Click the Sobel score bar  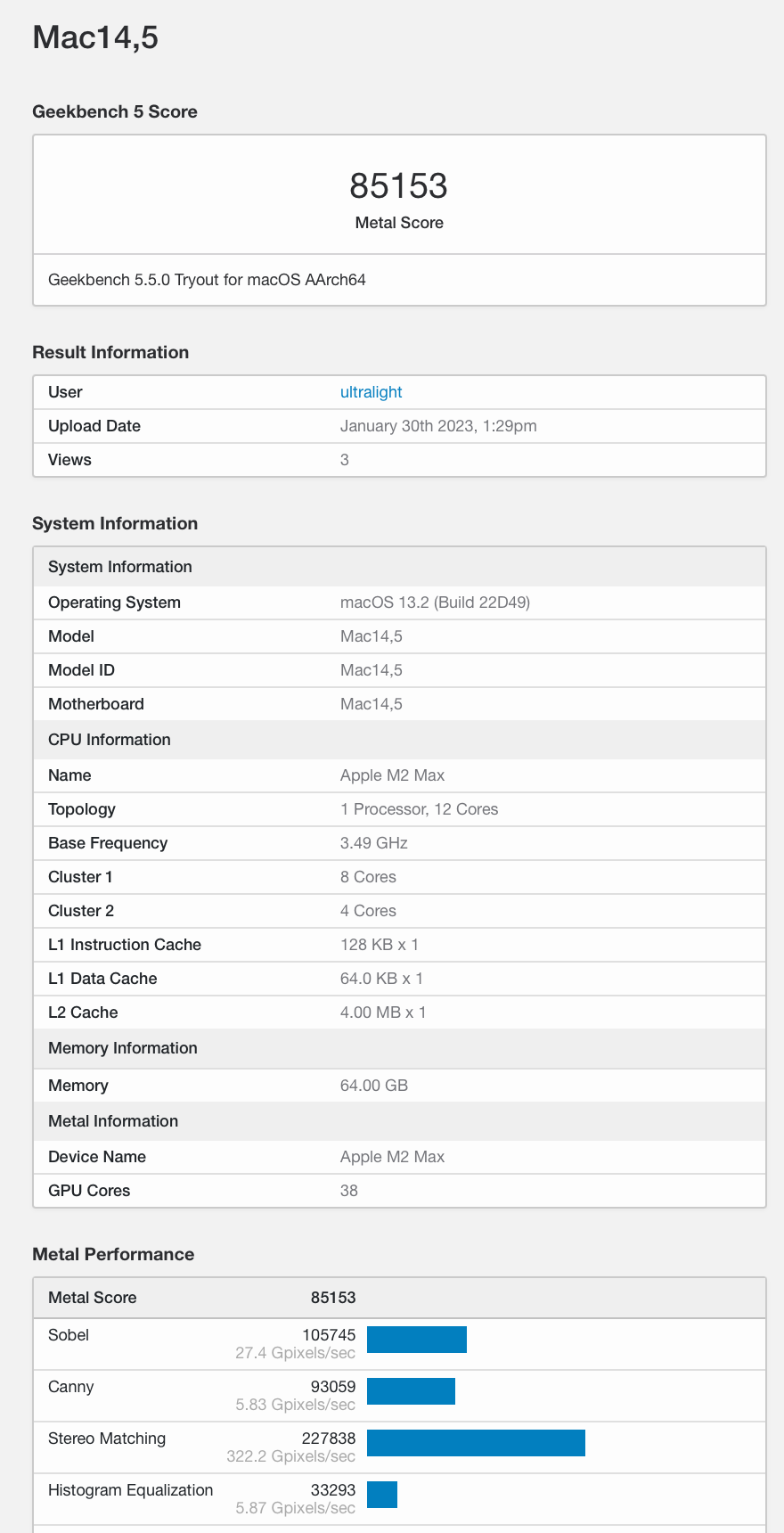point(416,1340)
